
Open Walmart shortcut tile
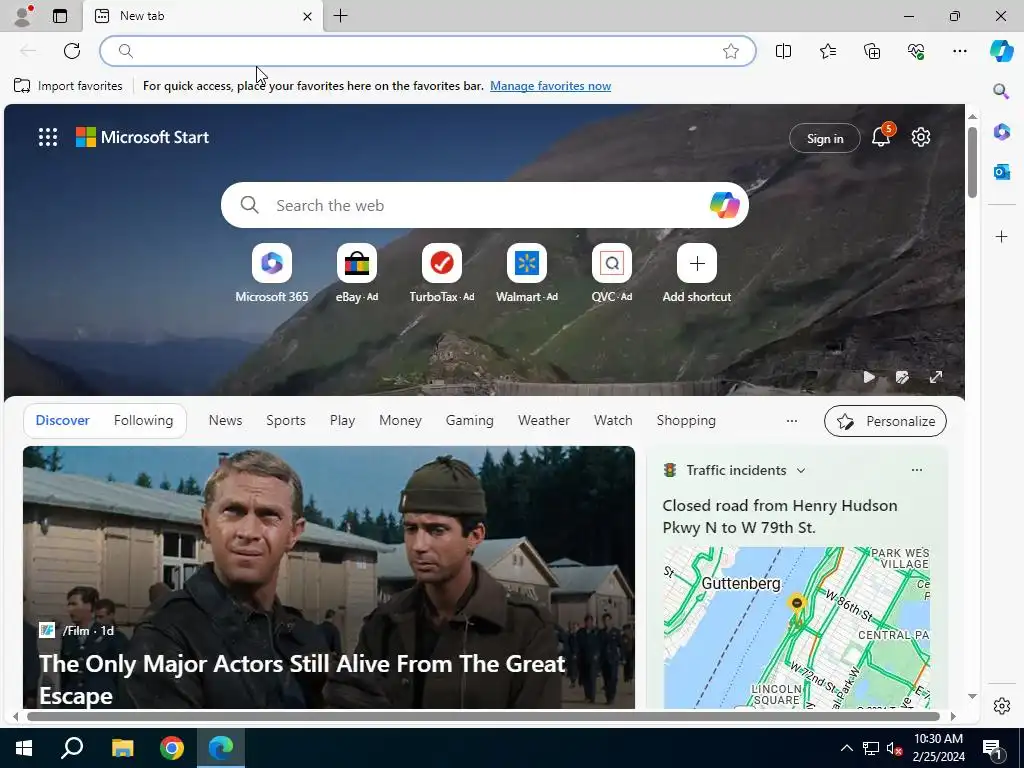click(526, 274)
